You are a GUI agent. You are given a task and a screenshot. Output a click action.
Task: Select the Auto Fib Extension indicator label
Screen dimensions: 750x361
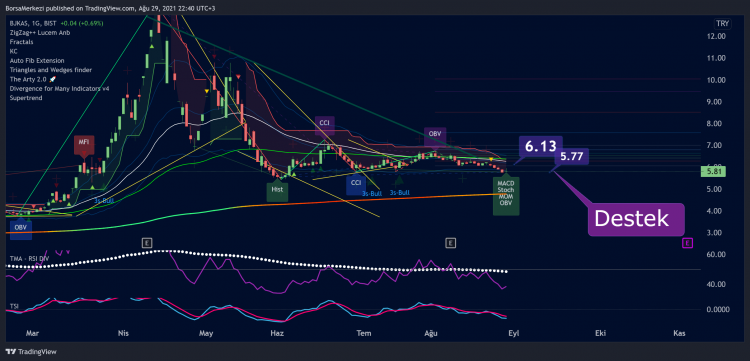click(36, 61)
